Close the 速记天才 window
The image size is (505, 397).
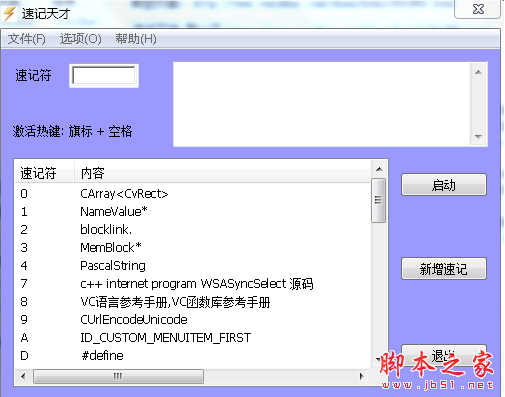click(478, 9)
